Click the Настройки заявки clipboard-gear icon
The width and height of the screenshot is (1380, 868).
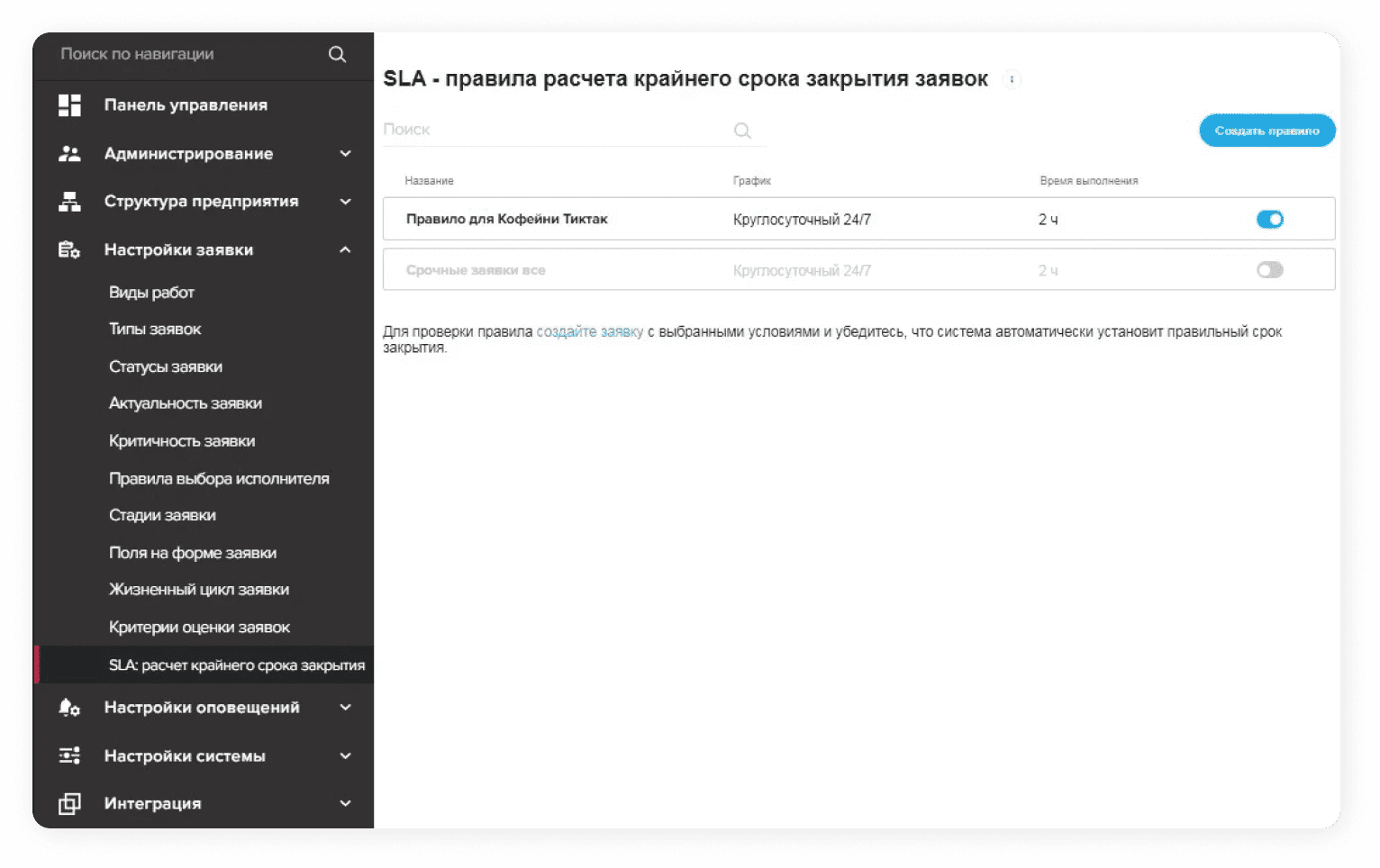coord(69,250)
